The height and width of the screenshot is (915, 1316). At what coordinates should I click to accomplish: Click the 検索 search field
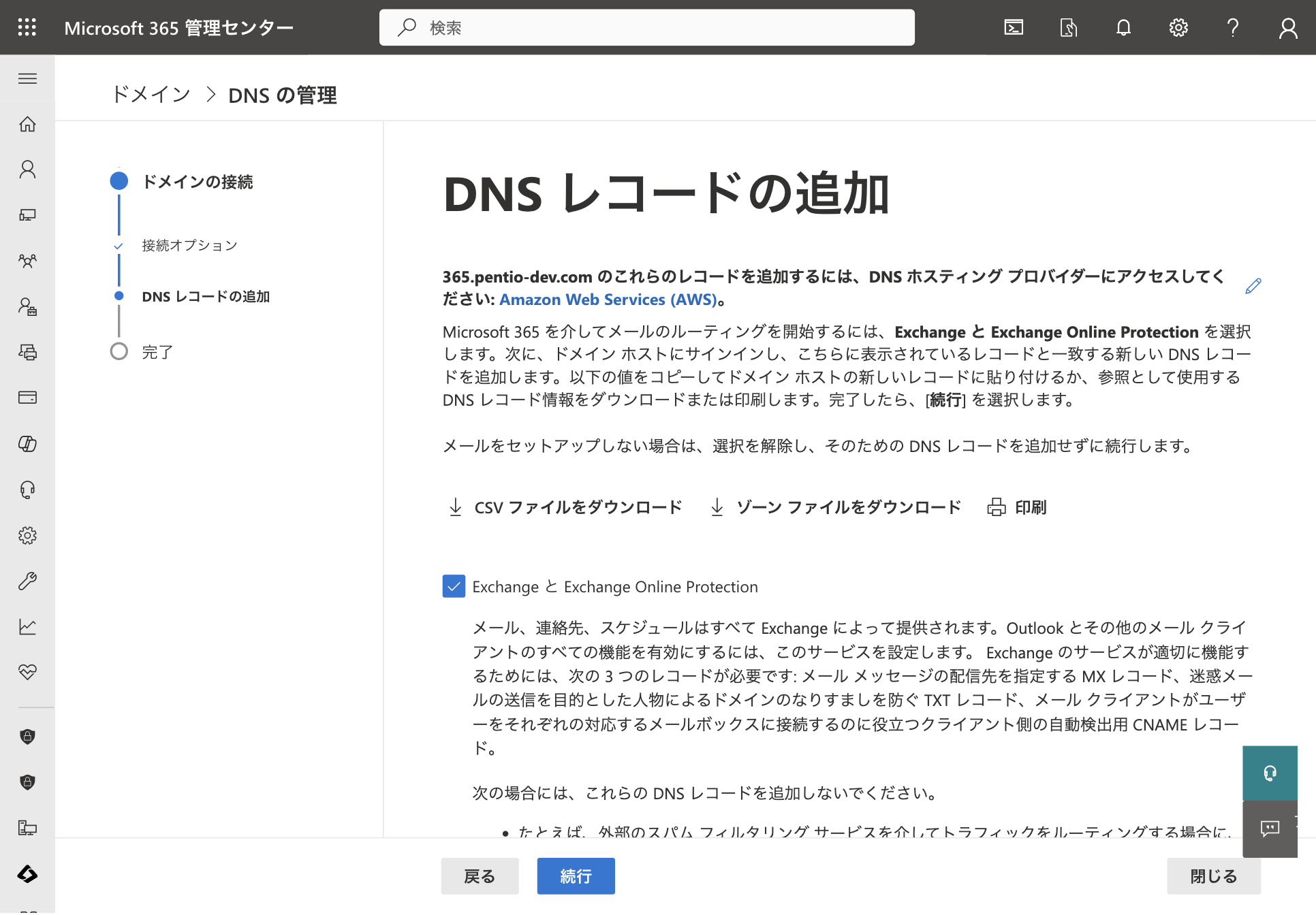(x=647, y=27)
